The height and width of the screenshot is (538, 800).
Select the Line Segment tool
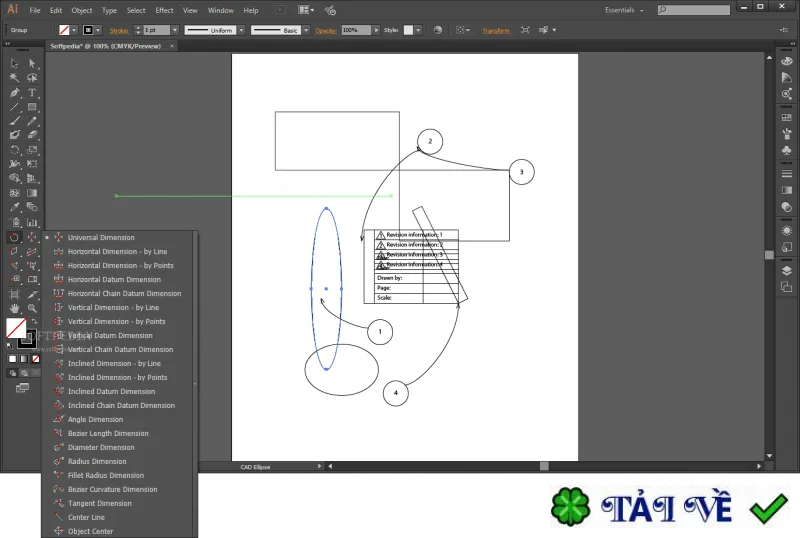tap(14, 107)
